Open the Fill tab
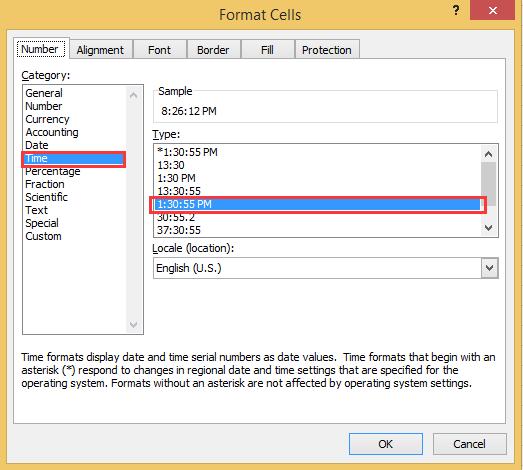This screenshot has height=470, width=523. coord(267,50)
